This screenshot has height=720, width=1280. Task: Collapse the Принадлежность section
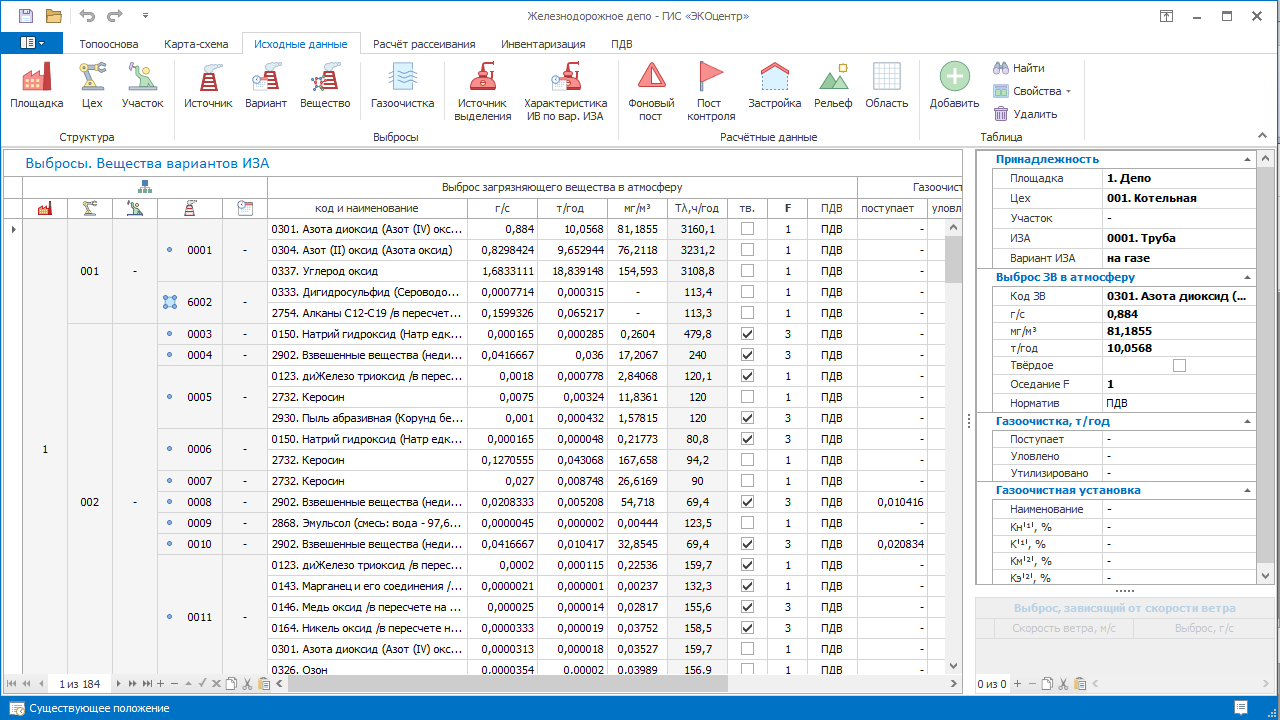(1246, 159)
